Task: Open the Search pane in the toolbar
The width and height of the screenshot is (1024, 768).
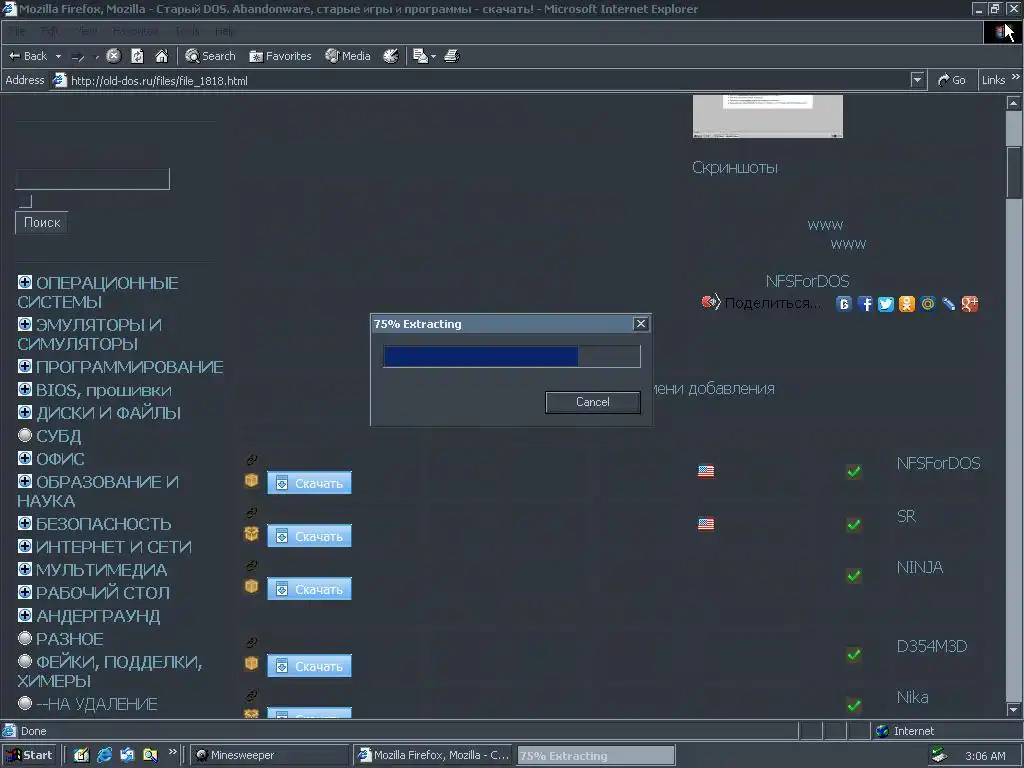Action: [x=210, y=56]
